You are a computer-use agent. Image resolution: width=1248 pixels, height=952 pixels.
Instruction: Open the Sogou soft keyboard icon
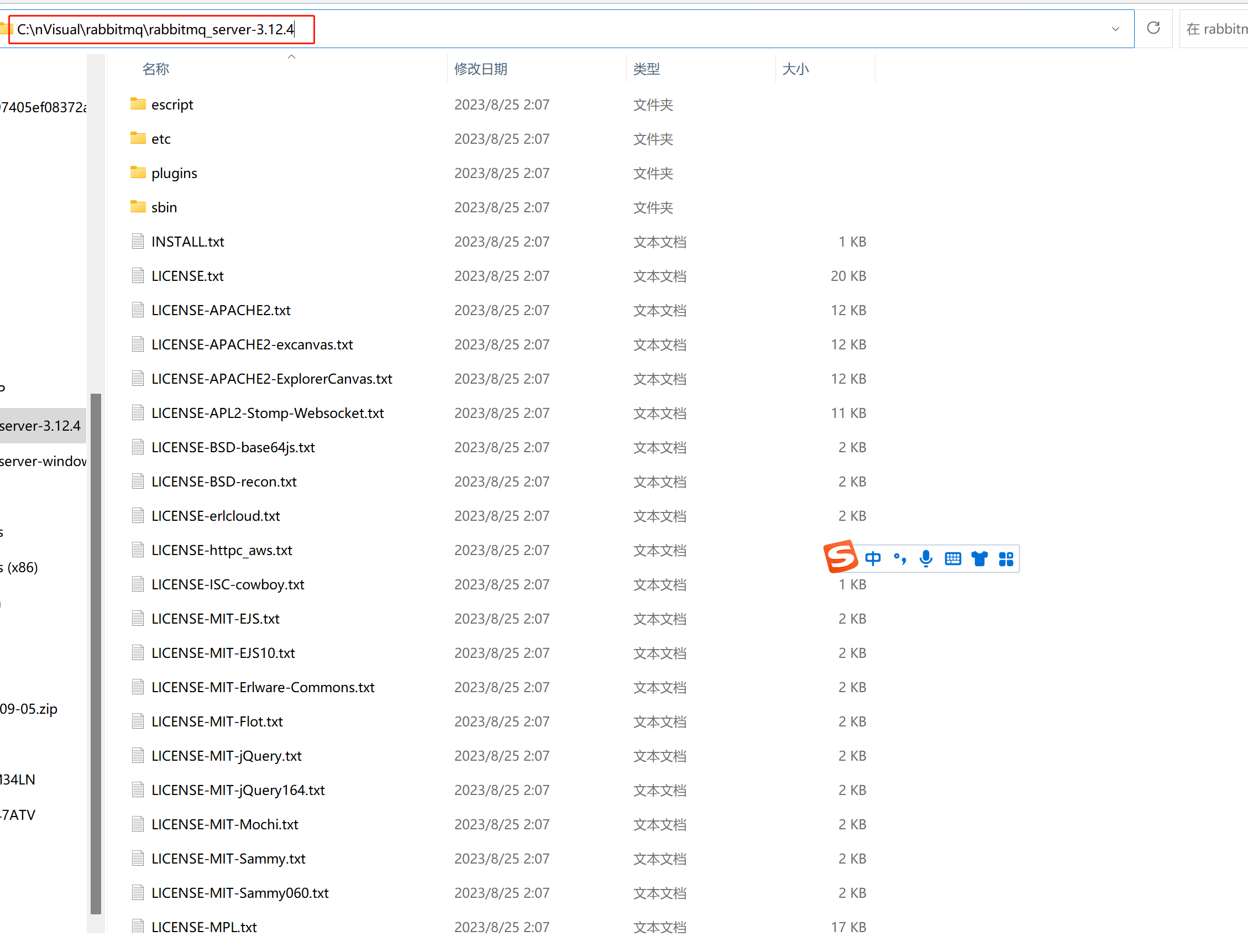tap(953, 559)
